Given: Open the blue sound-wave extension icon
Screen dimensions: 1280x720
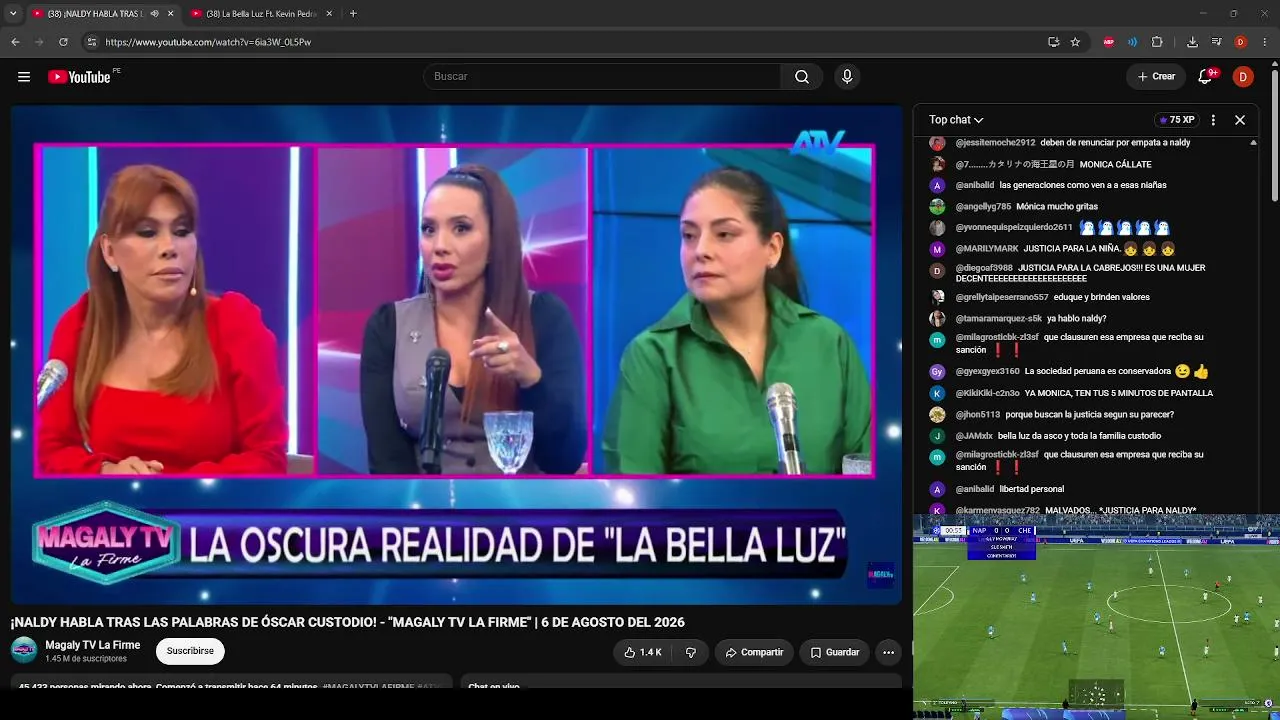Looking at the screenshot, I should pos(1133,42).
